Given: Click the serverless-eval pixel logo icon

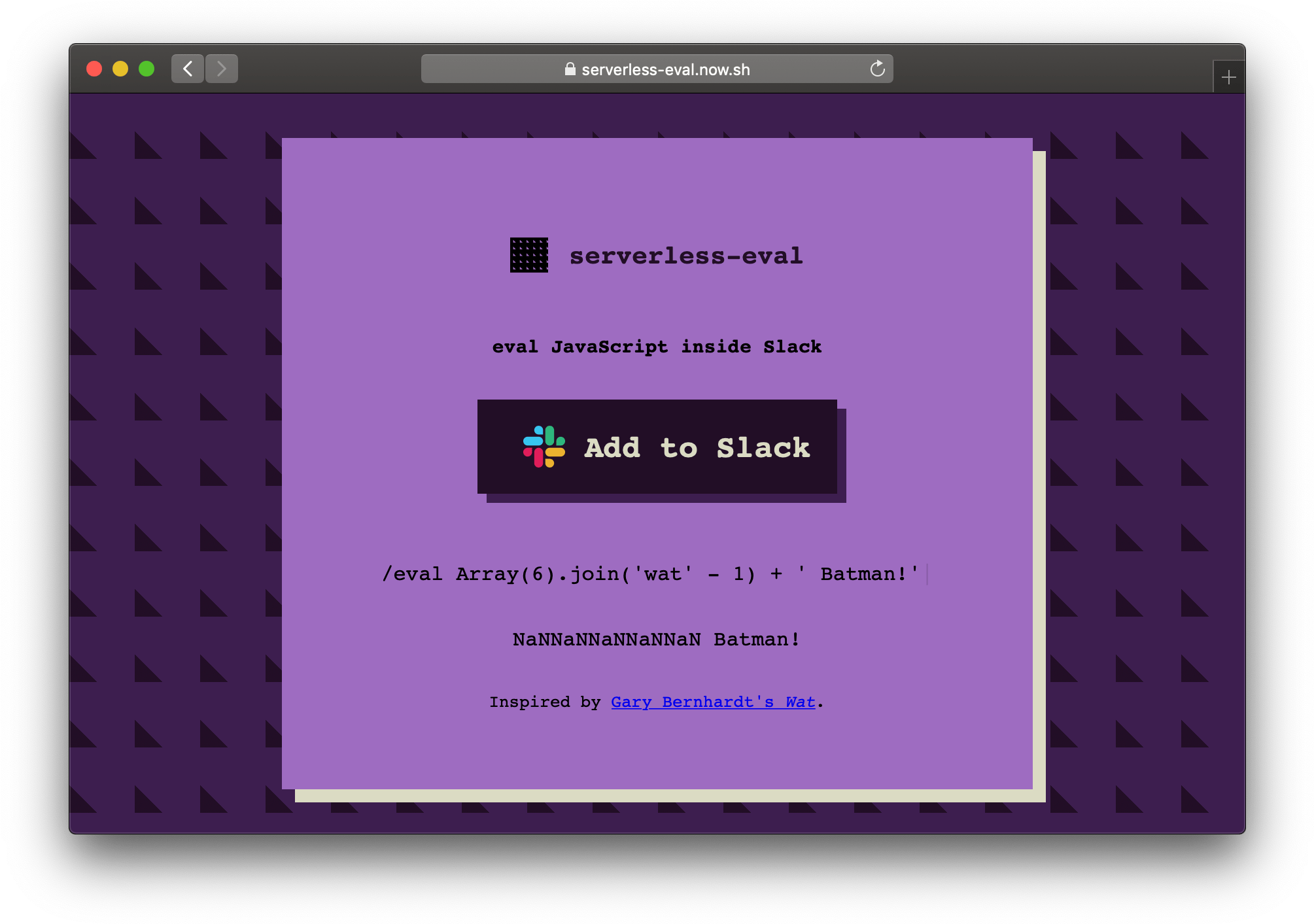Looking at the screenshot, I should click(x=528, y=255).
